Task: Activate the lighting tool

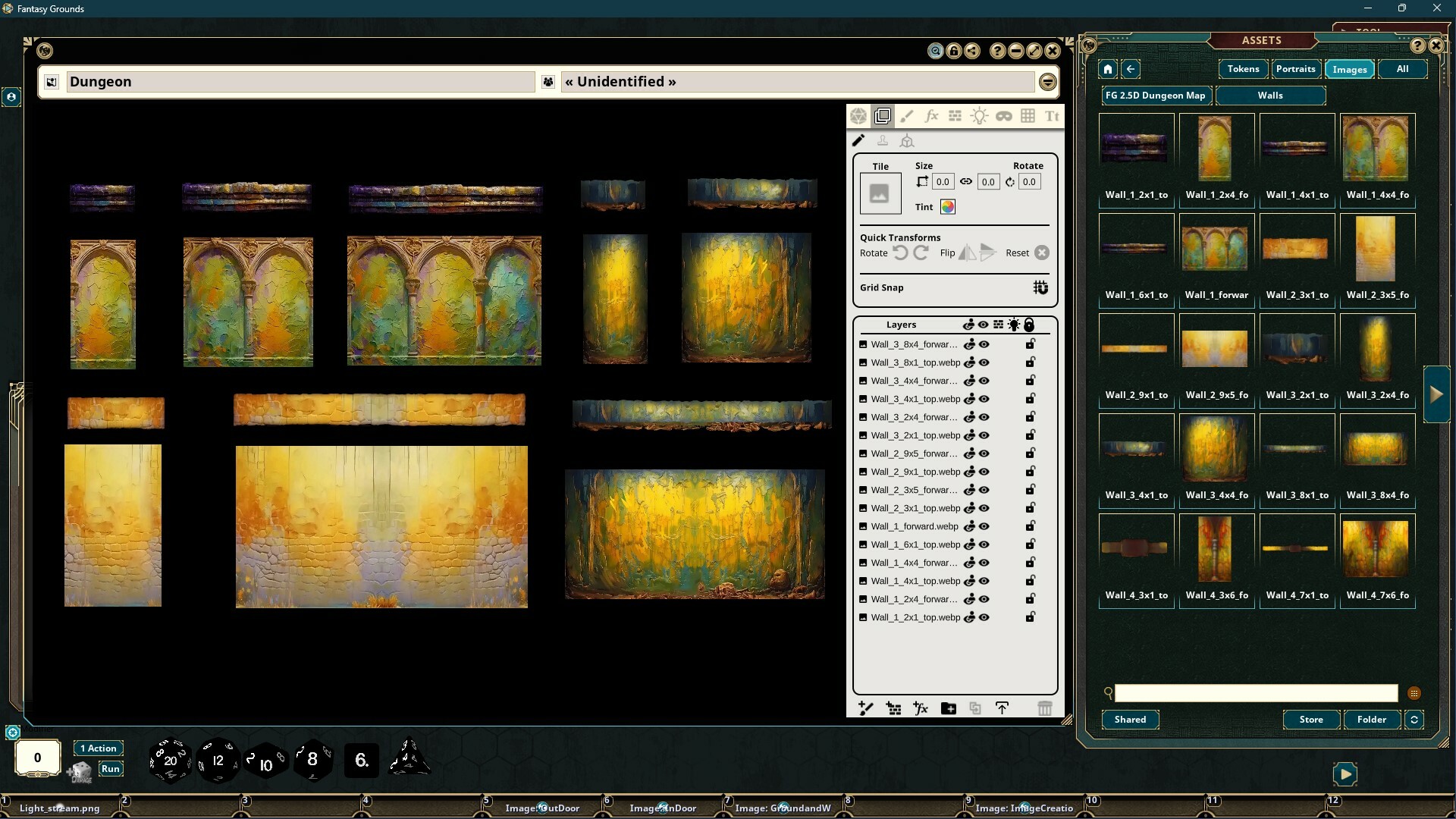Action: 979,115
